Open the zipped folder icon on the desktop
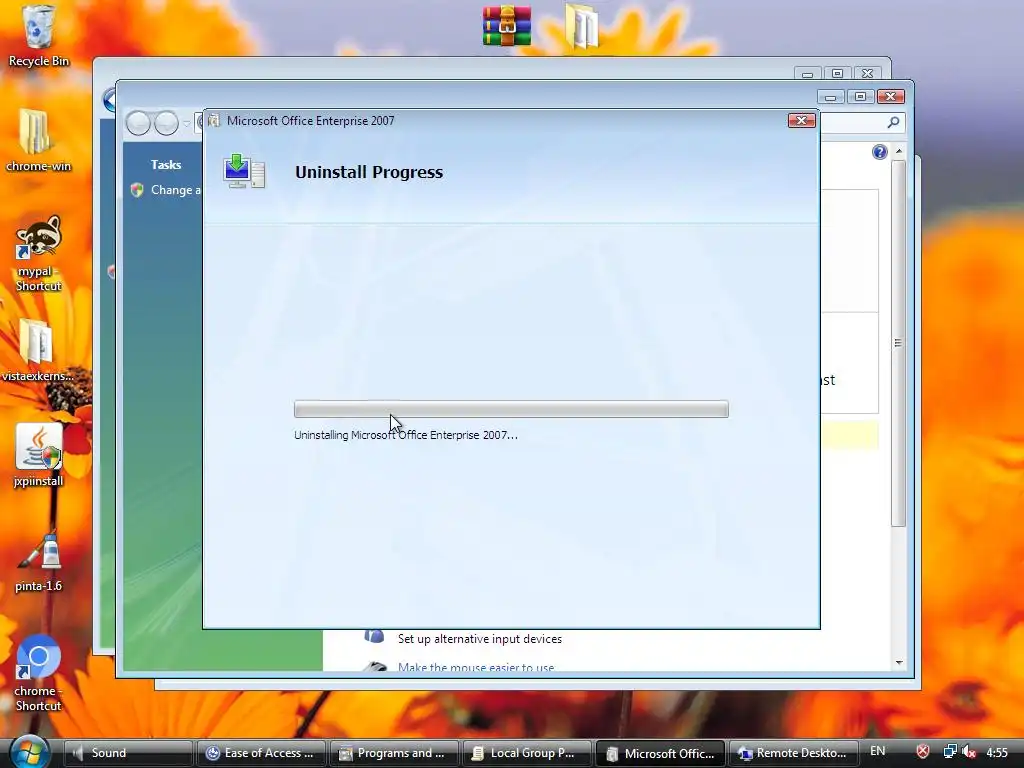Screen dimensions: 1024x768 (x=581, y=26)
